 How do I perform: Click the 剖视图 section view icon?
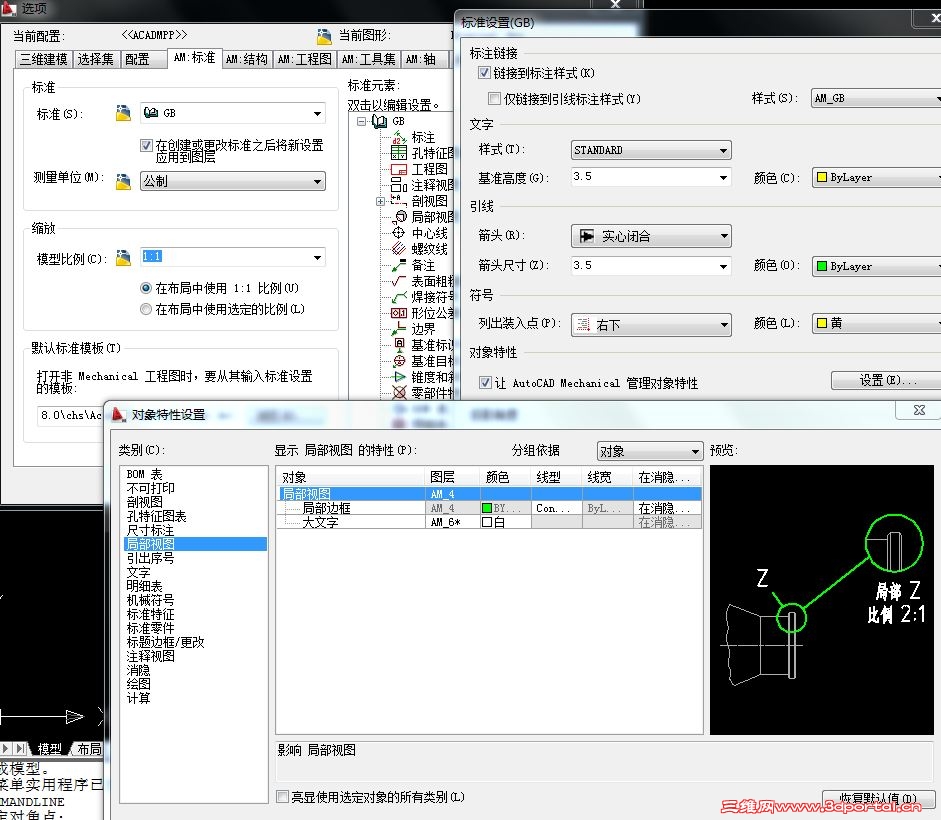pyautogui.click(x=399, y=201)
